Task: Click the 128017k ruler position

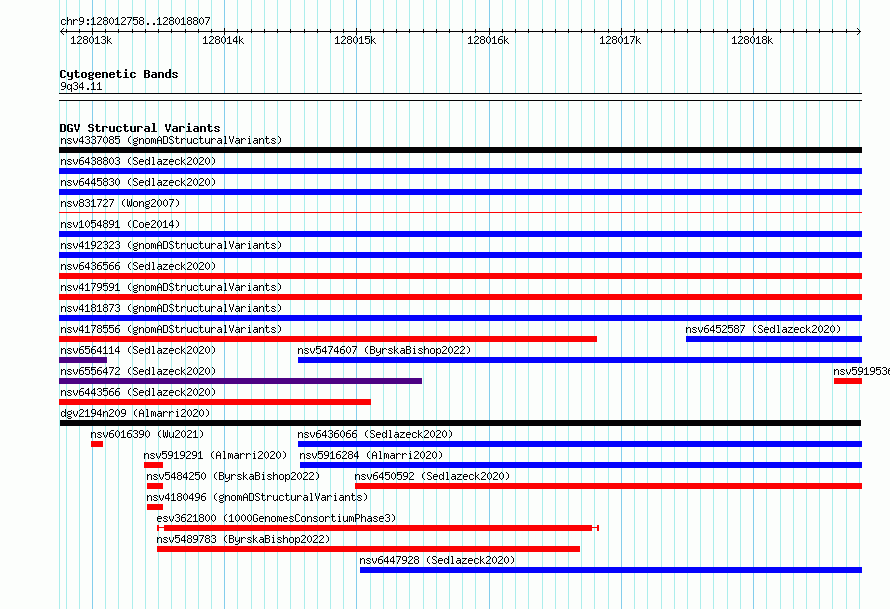Action: coord(620,40)
